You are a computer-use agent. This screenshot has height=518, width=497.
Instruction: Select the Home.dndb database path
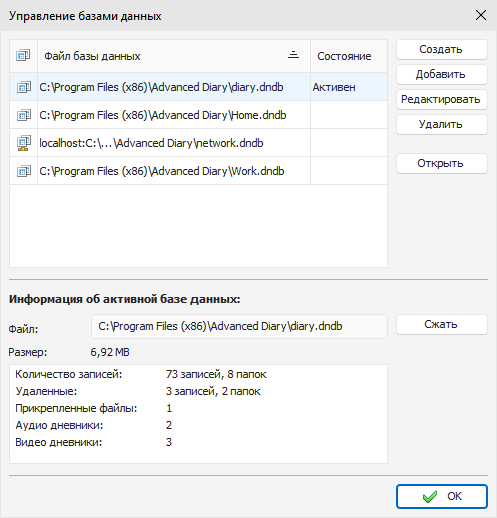click(163, 115)
